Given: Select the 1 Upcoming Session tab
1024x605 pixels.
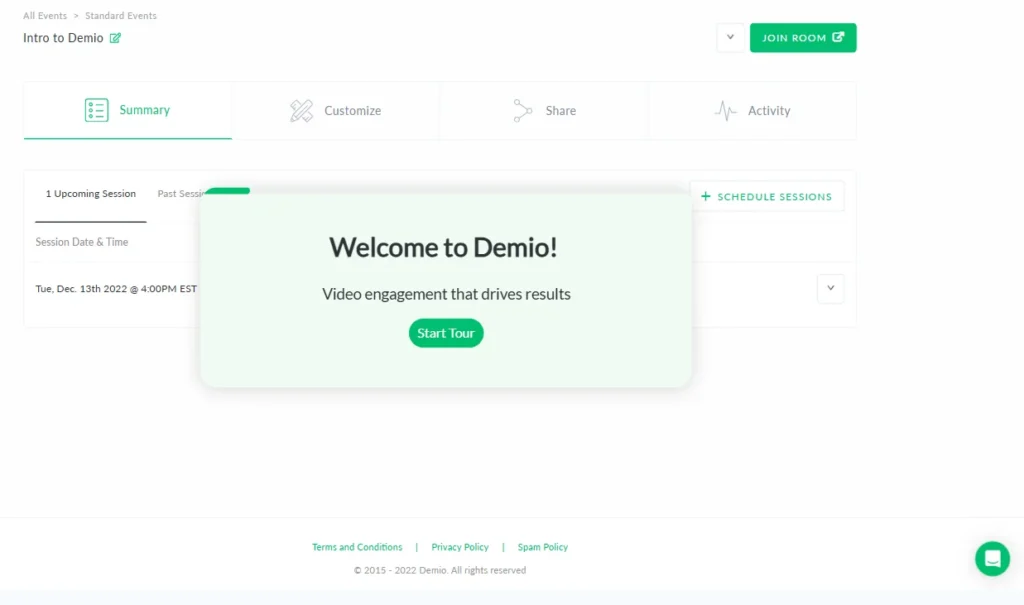Looking at the screenshot, I should tap(91, 194).
